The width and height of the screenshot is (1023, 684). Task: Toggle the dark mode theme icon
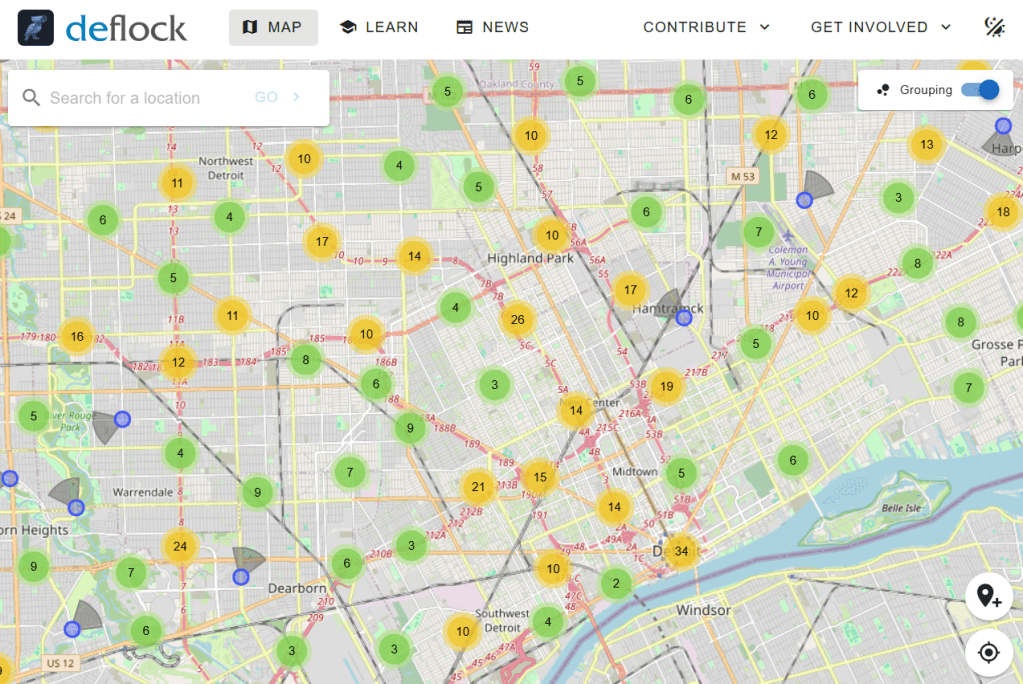point(994,27)
